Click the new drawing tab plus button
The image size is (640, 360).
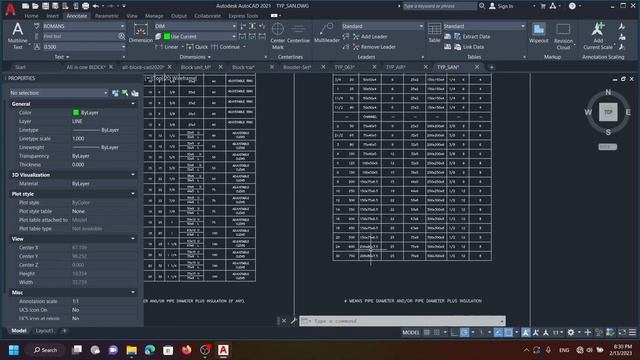(491, 67)
